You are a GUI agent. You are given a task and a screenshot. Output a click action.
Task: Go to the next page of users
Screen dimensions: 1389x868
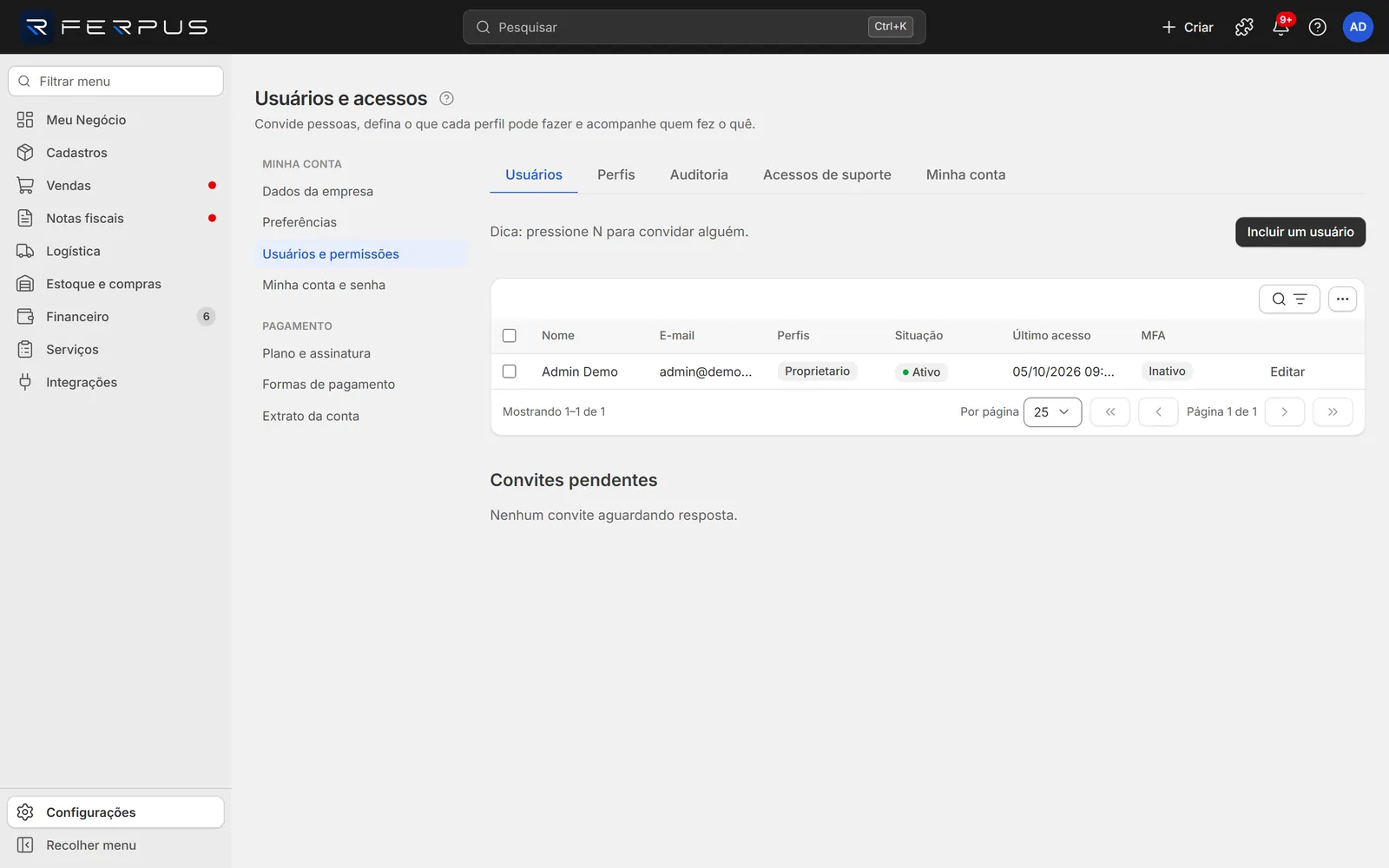pyautogui.click(x=1285, y=411)
